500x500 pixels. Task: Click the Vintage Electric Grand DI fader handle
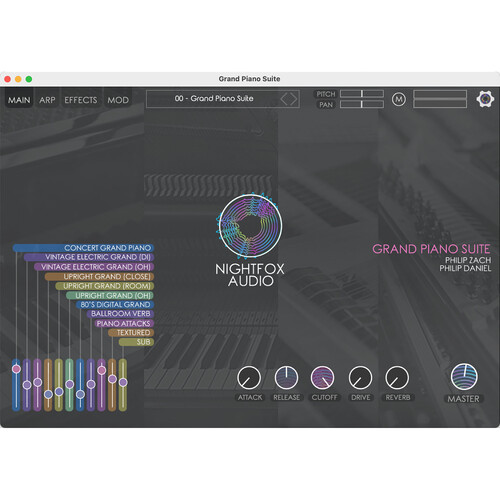tap(27, 385)
